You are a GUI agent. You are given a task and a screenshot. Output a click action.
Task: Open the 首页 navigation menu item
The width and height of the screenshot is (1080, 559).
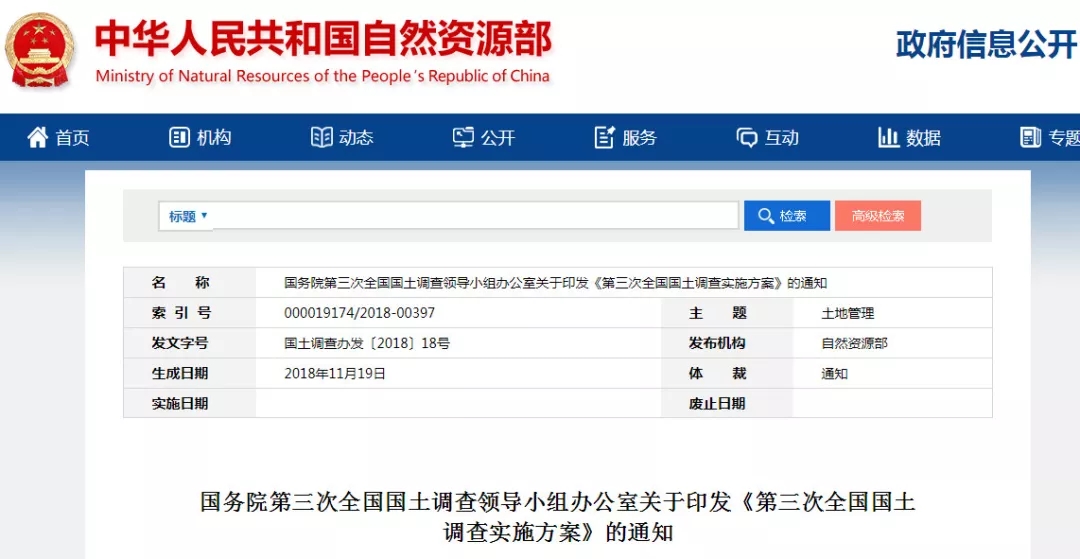pos(72,138)
